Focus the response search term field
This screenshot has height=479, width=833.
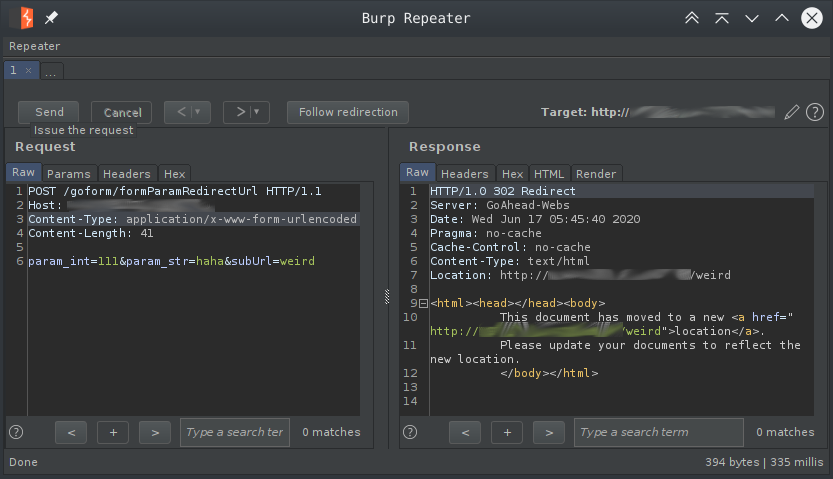pyautogui.click(x=658, y=432)
